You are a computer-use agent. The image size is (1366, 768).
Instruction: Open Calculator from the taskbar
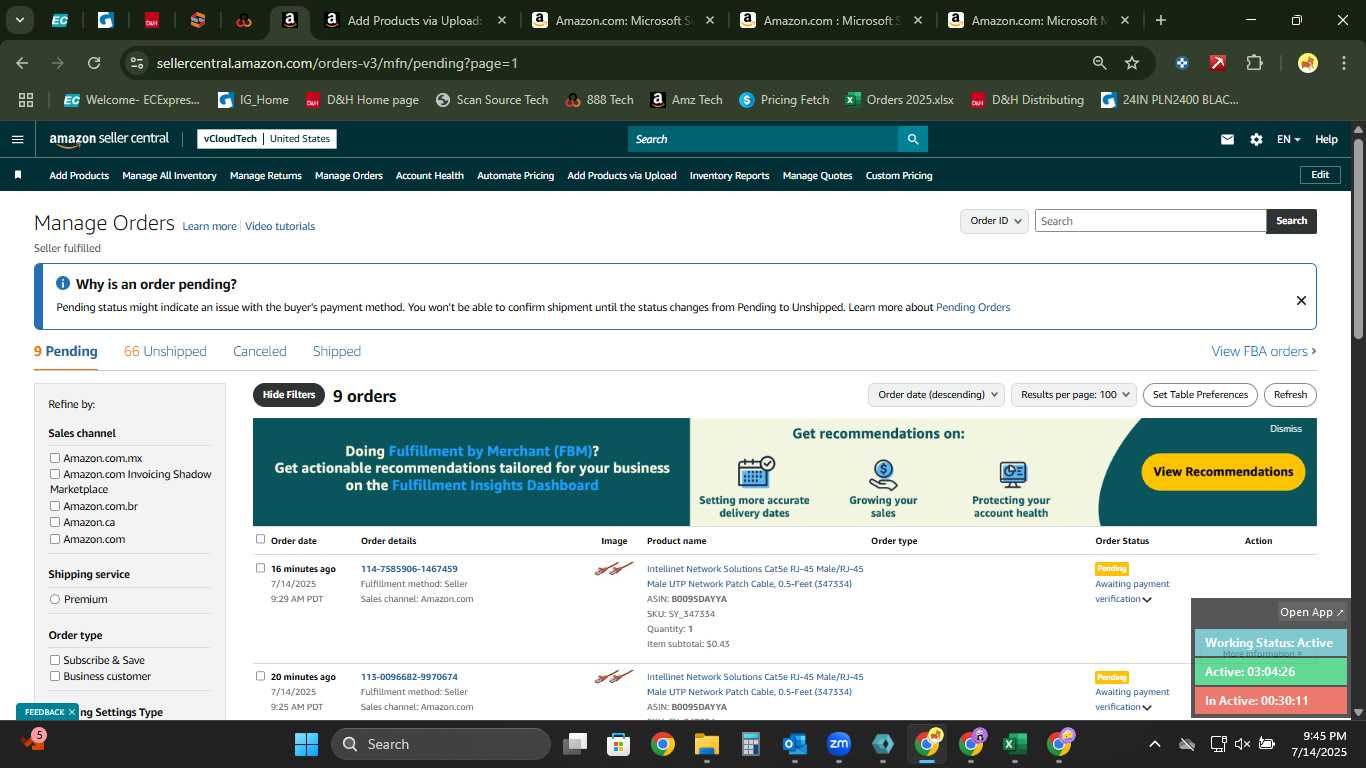(x=751, y=744)
